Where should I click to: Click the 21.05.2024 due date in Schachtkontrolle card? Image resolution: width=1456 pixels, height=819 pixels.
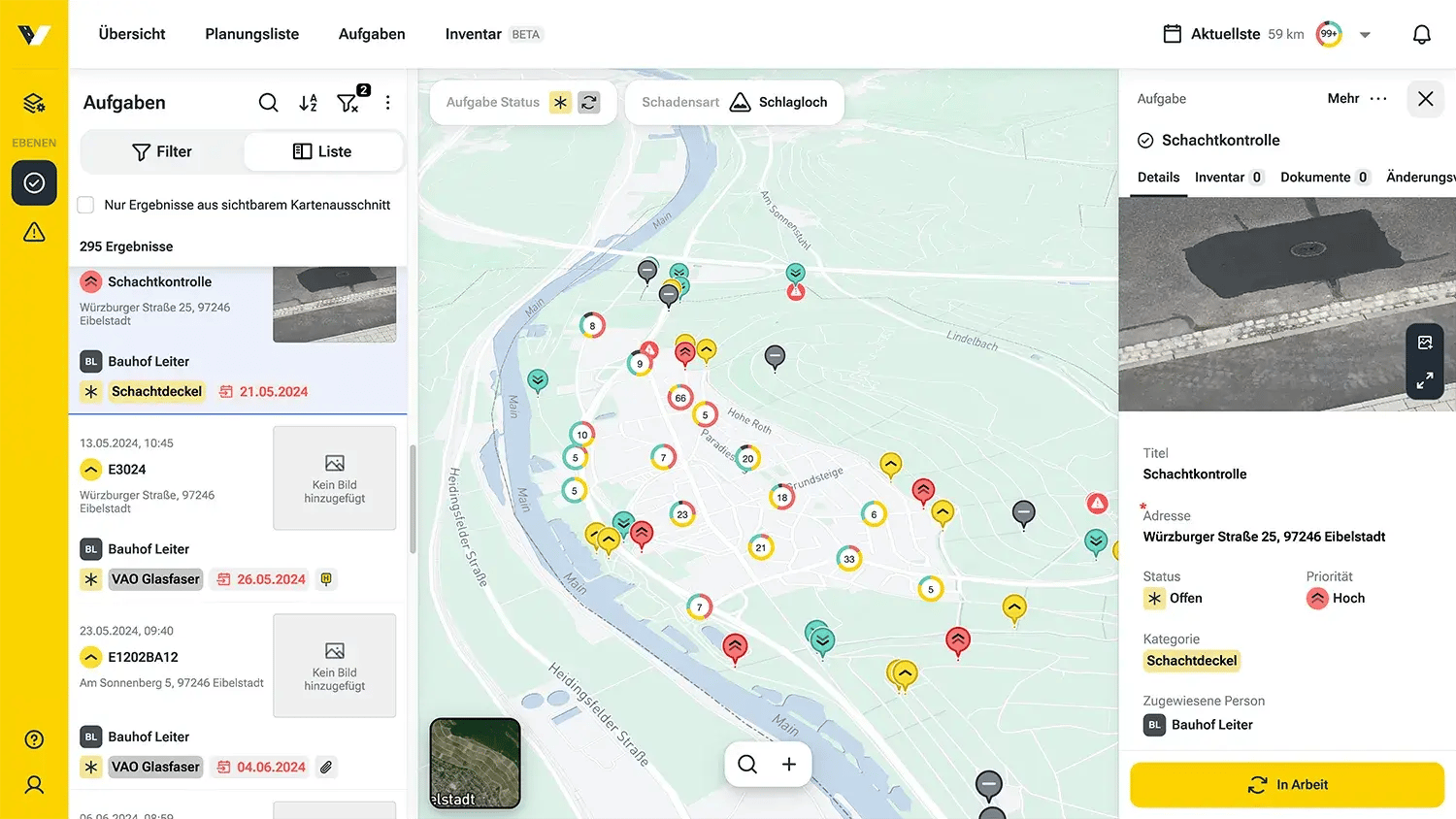click(x=263, y=392)
